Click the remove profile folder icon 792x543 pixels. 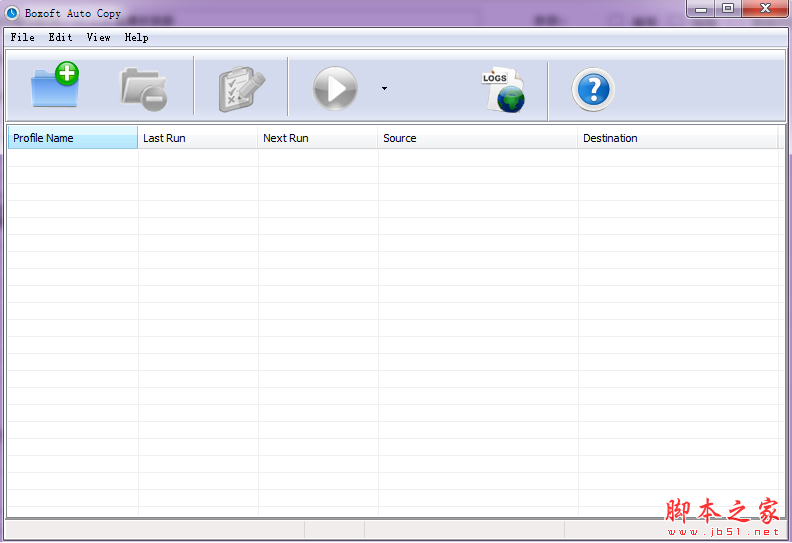coord(143,88)
